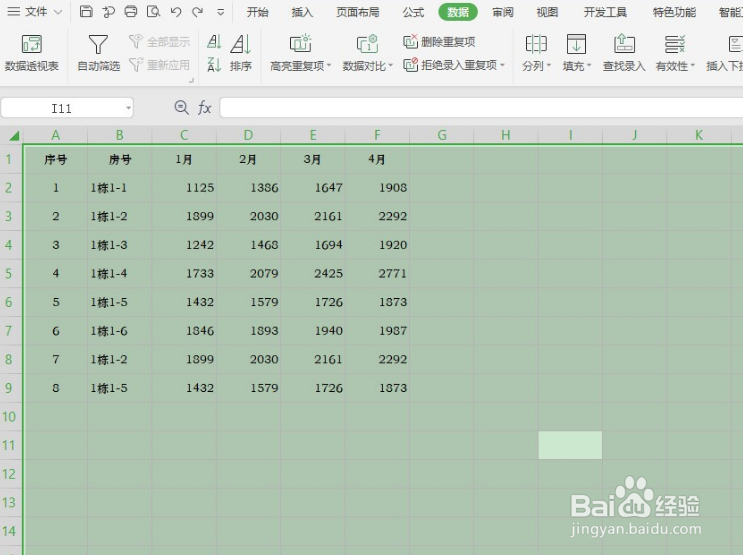This screenshot has width=743, height=555.
Task: Click the Name Box showing I11
Action: click(62, 109)
